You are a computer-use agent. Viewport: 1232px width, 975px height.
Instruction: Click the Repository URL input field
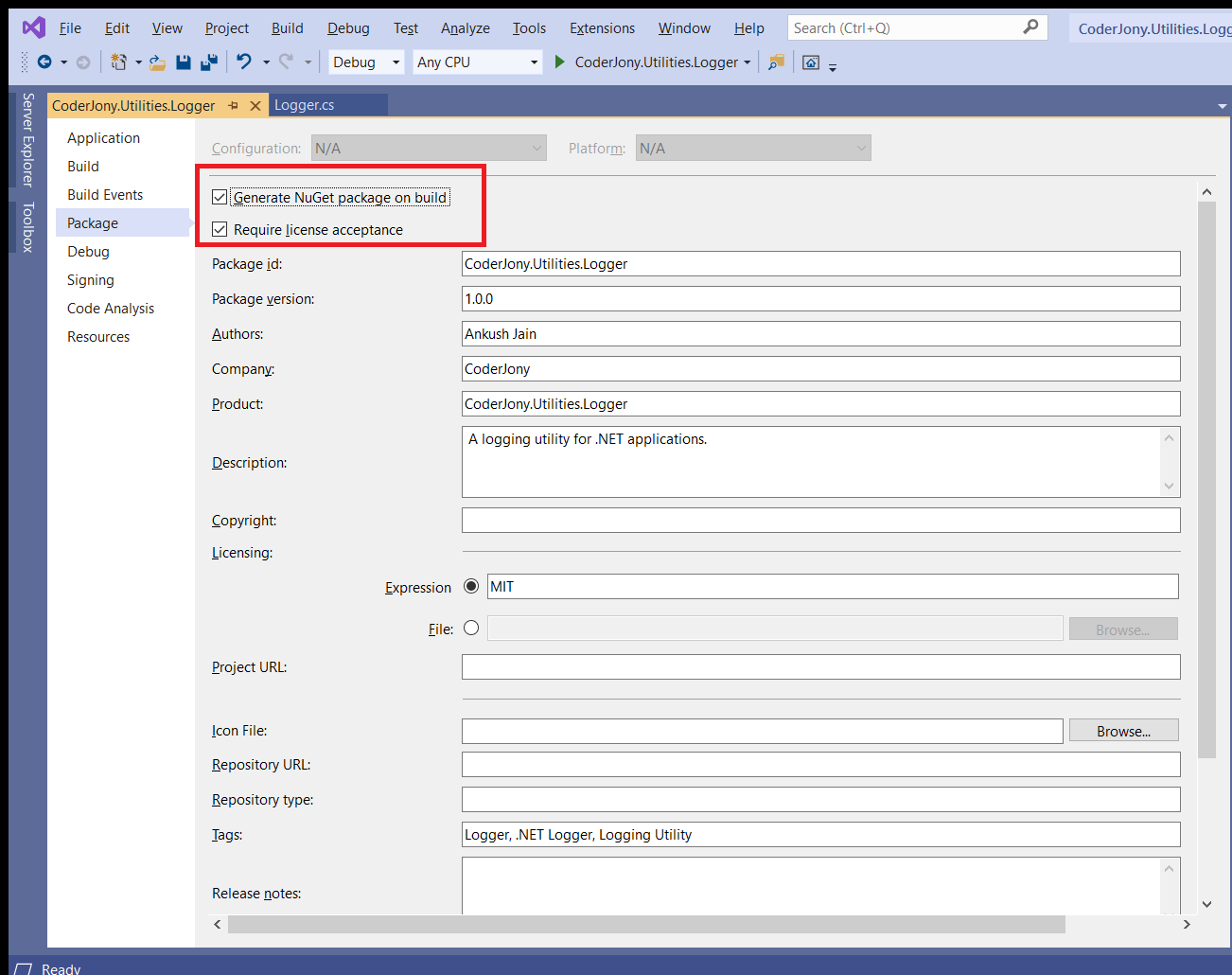click(x=820, y=764)
